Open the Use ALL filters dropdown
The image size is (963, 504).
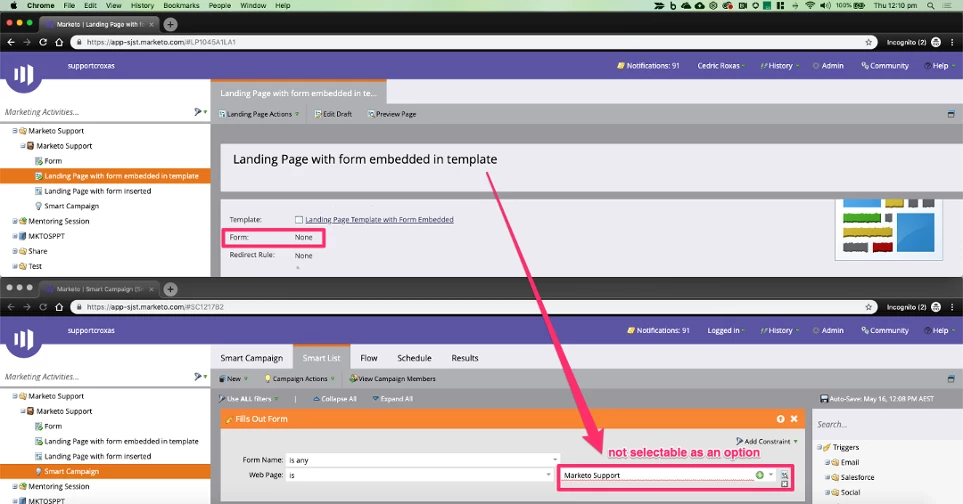[x=249, y=399]
